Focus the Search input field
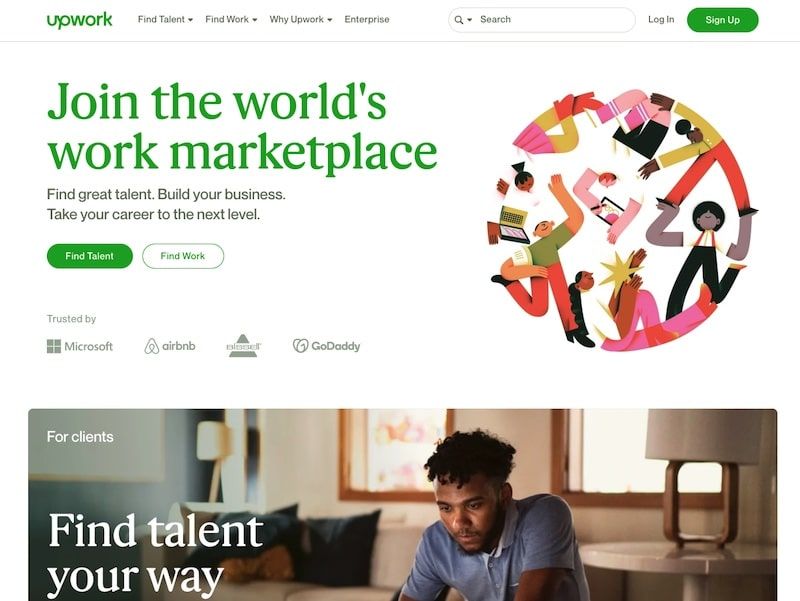 554,20
